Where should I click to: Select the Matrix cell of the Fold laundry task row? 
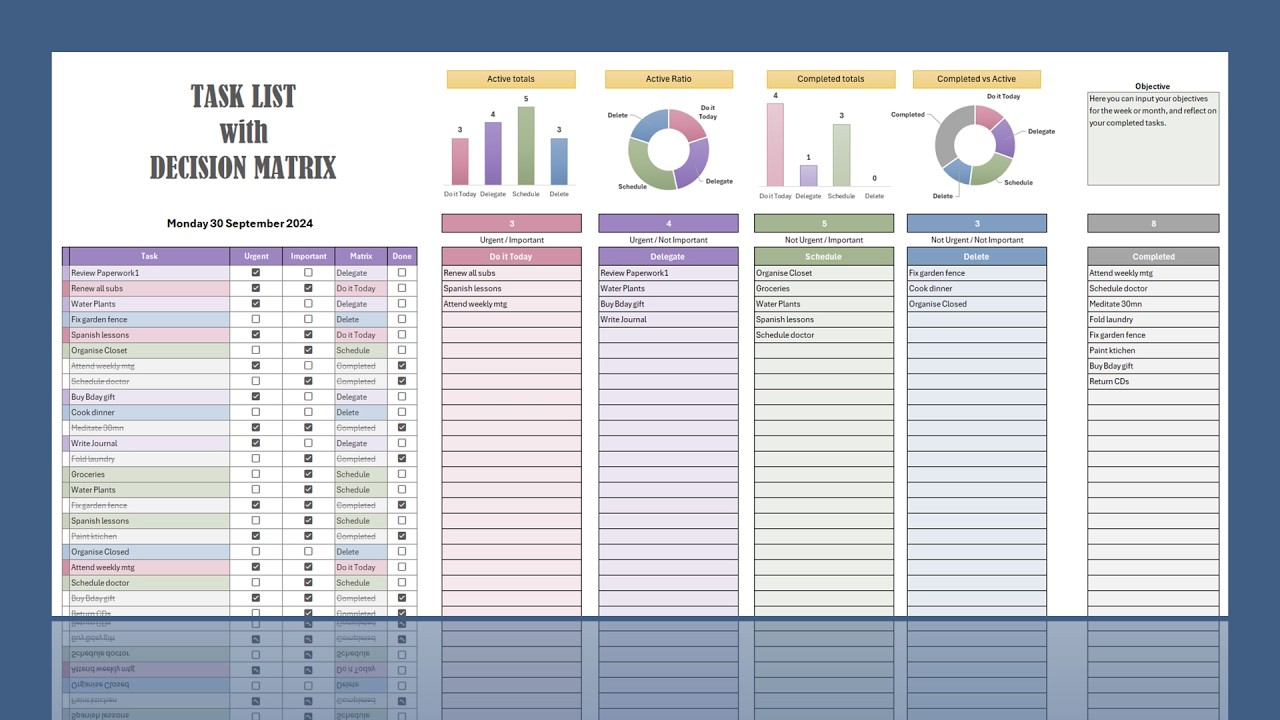coord(361,458)
